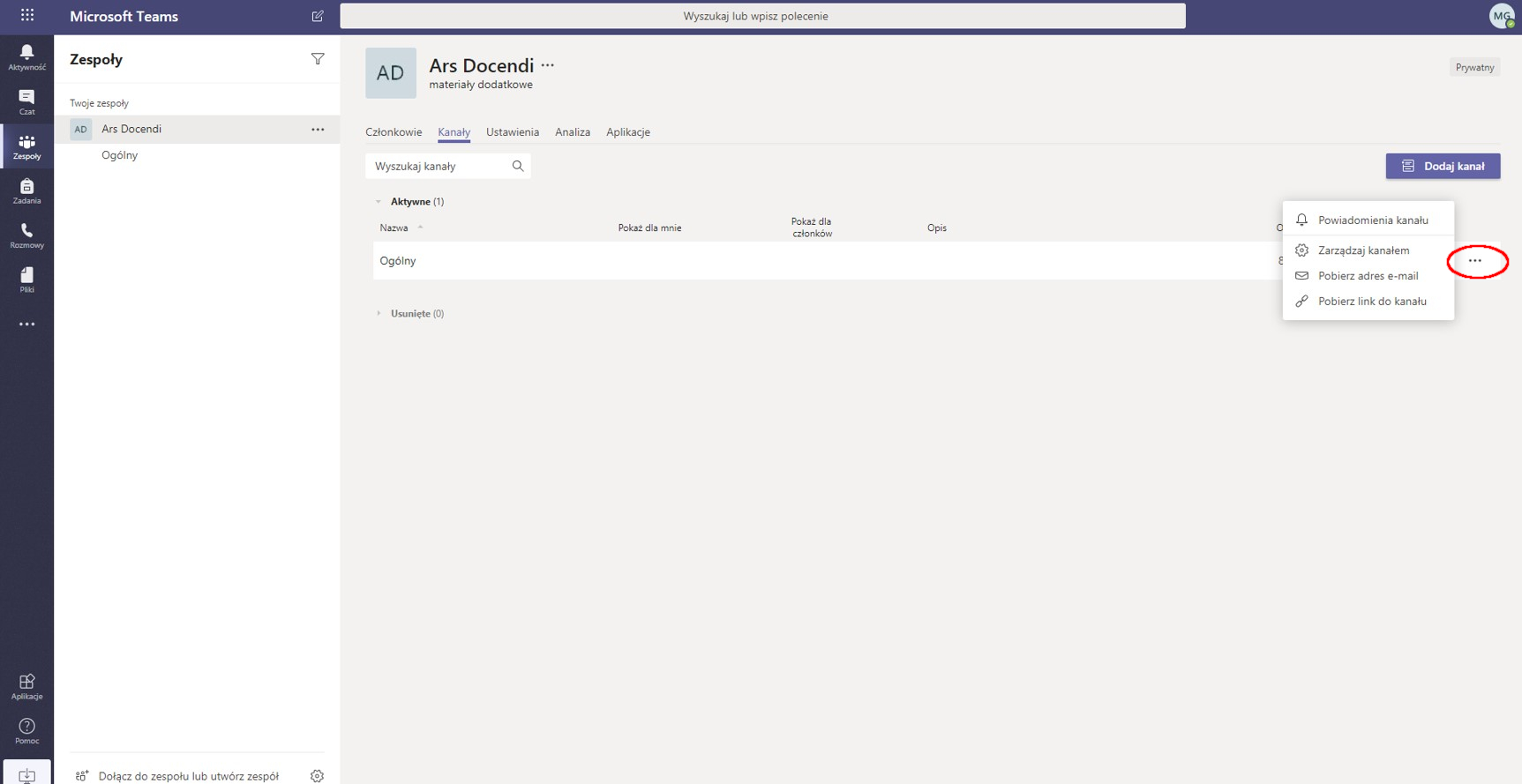Choose Pobierz adres e-mail
The height and width of the screenshot is (784, 1522).
pos(1368,276)
